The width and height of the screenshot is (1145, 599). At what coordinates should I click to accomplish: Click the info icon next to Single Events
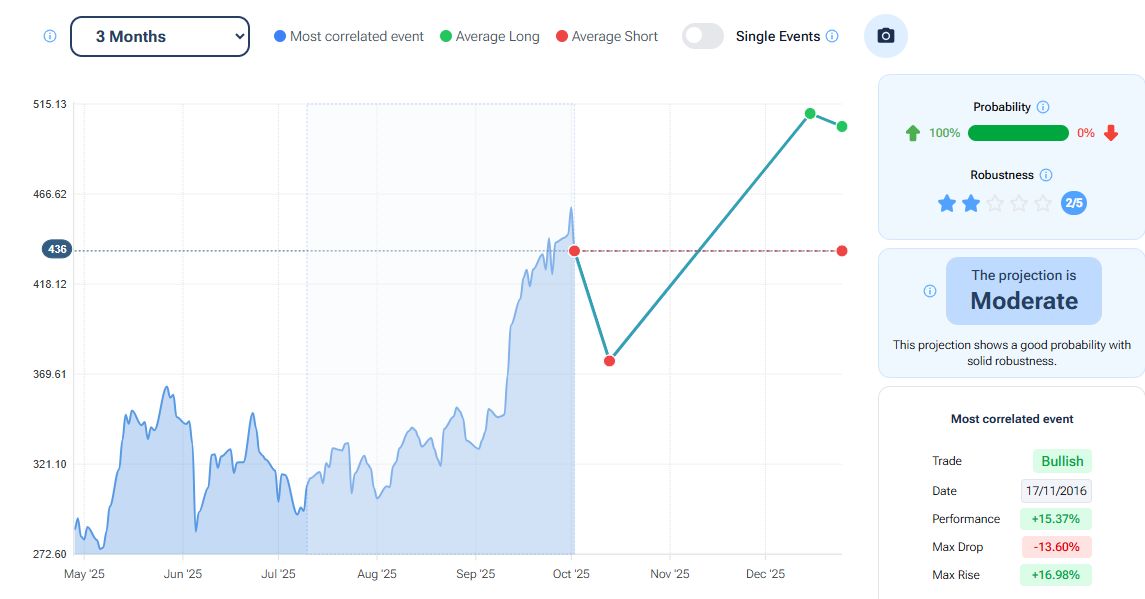tap(832, 36)
